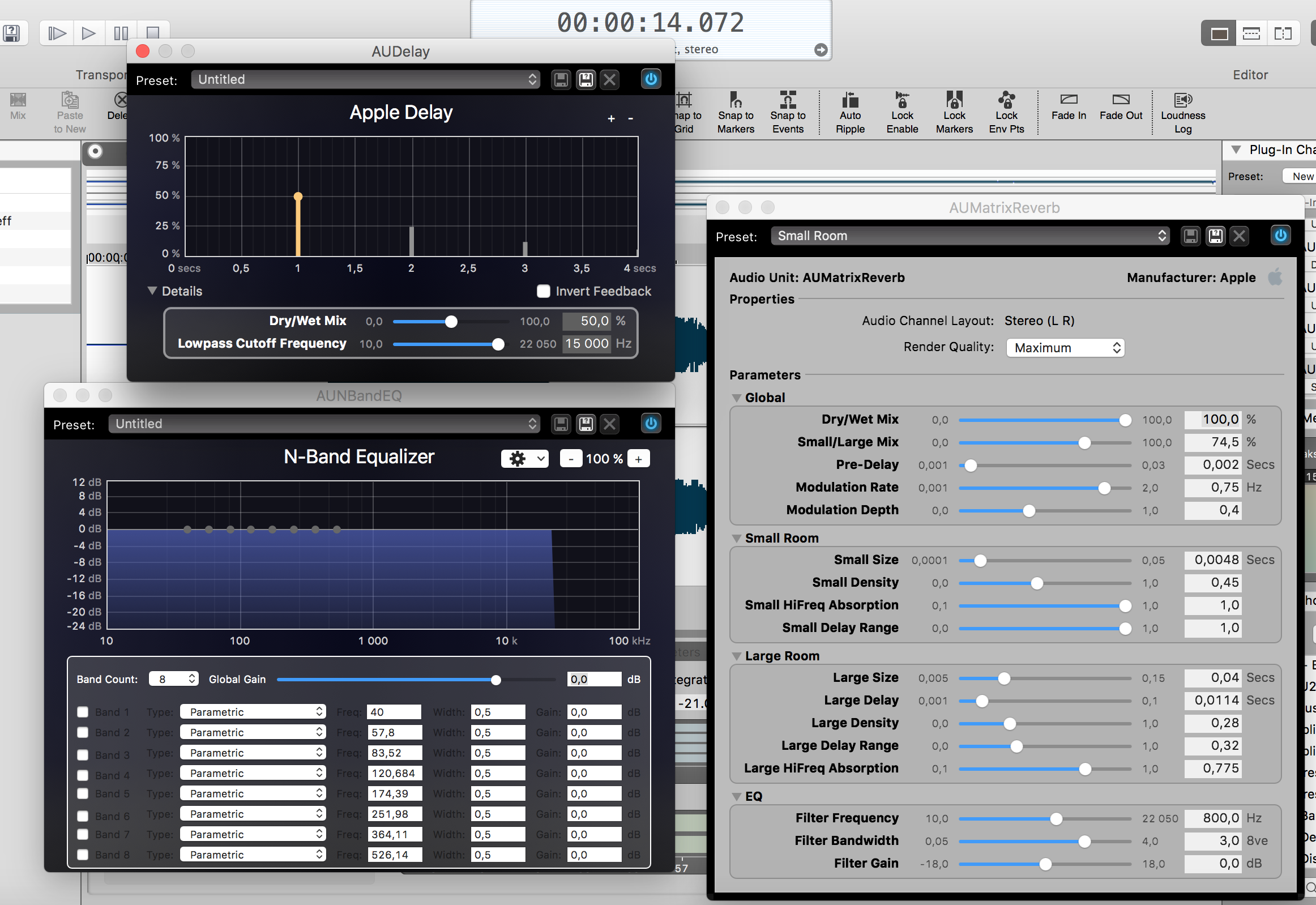This screenshot has height=905, width=1316.
Task: Adjust the Small/Large Mix slider
Action: point(1084,443)
